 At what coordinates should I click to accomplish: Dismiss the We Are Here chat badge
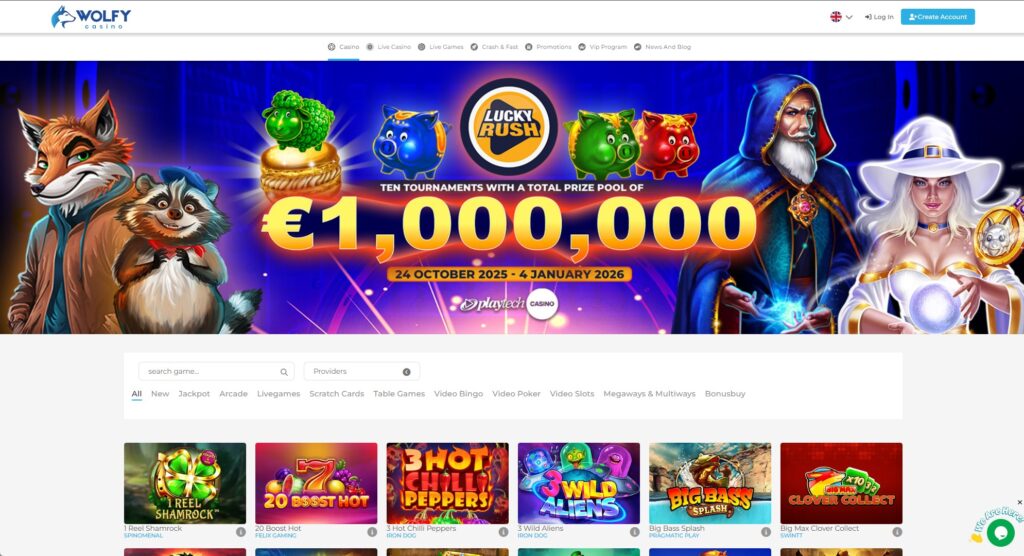click(x=1019, y=502)
